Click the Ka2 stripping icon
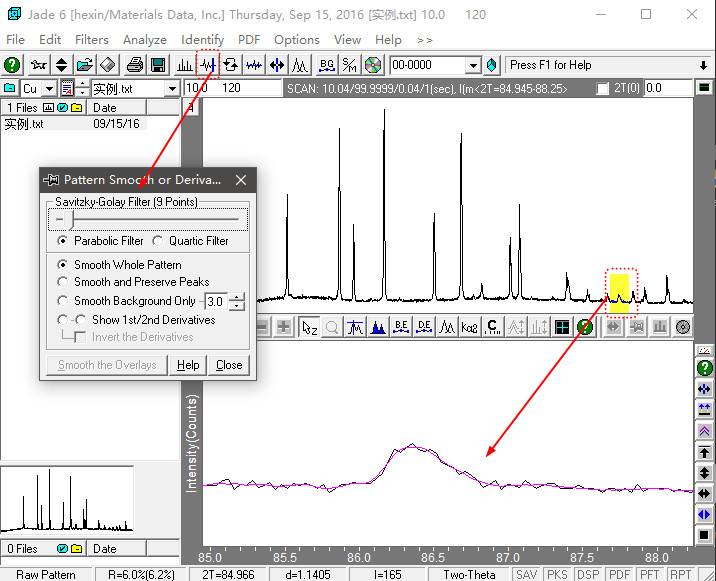716x581 pixels. click(469, 327)
